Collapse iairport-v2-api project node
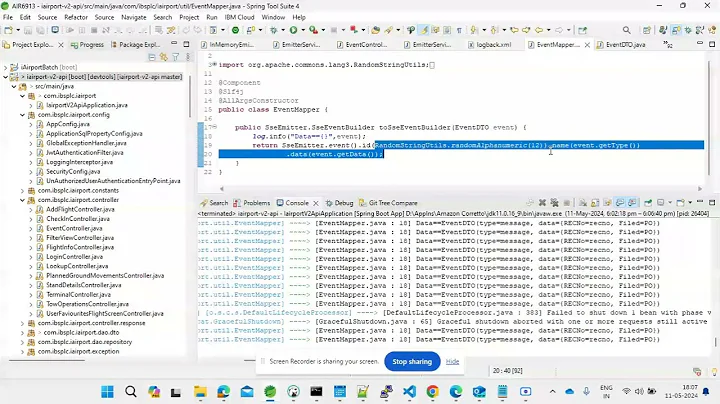Screen dimensions: 720x404 click(6, 77)
